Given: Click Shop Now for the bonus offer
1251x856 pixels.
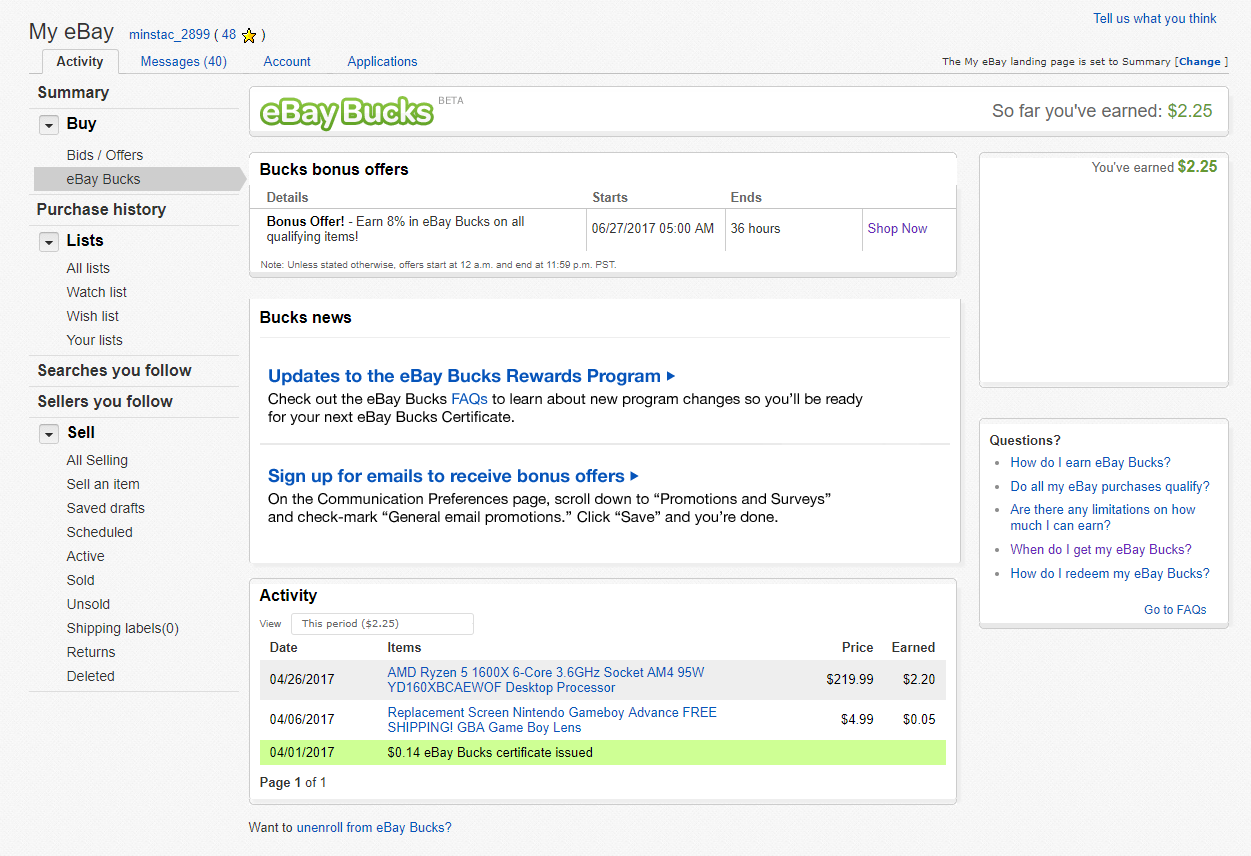Looking at the screenshot, I should pos(897,228).
